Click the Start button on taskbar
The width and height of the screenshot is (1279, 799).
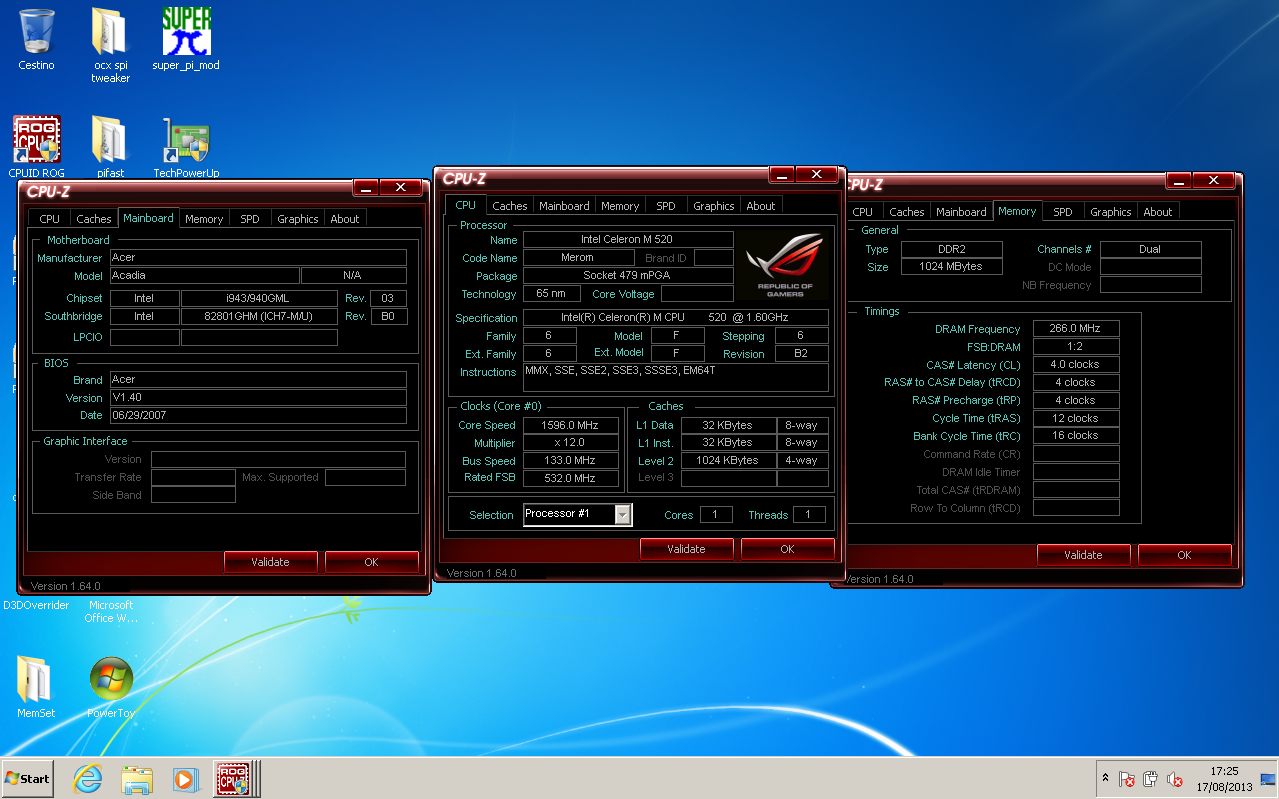[27, 778]
